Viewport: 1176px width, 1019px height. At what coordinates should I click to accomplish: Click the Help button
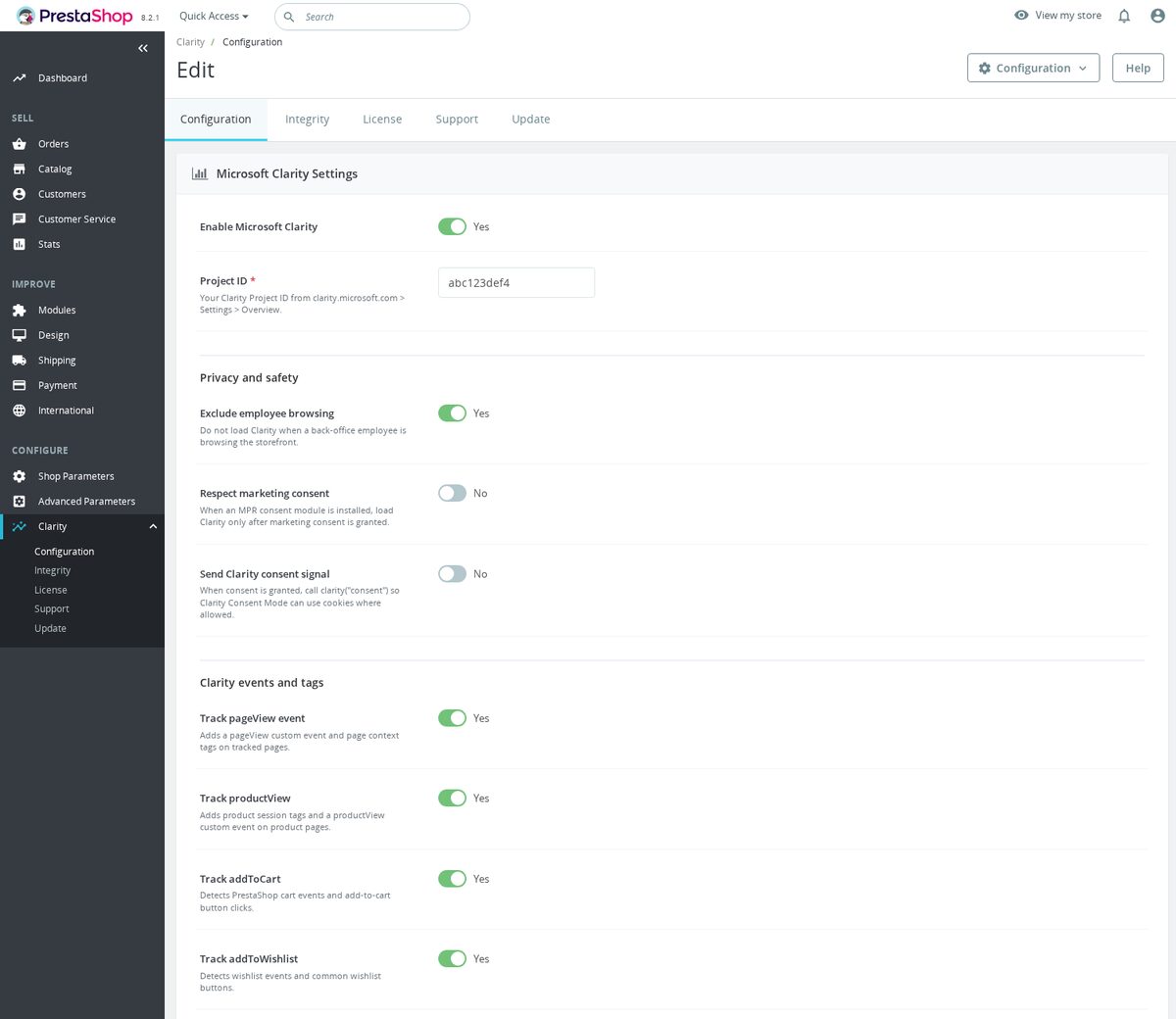click(1138, 68)
